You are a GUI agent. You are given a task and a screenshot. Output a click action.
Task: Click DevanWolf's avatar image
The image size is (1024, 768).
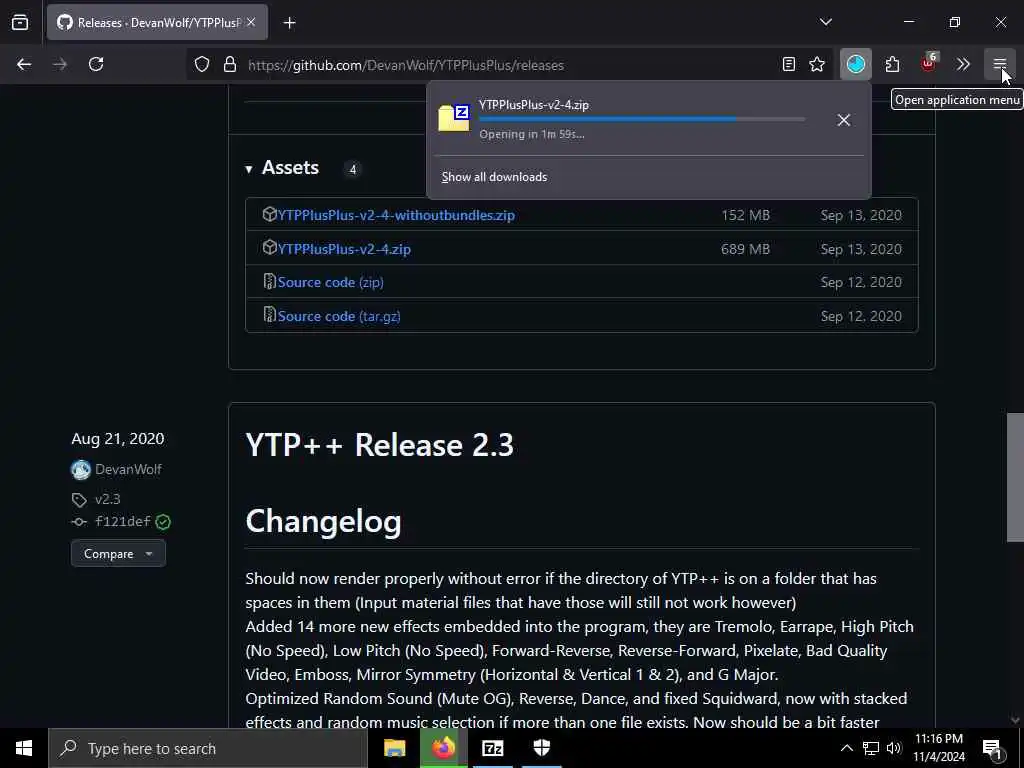81,470
